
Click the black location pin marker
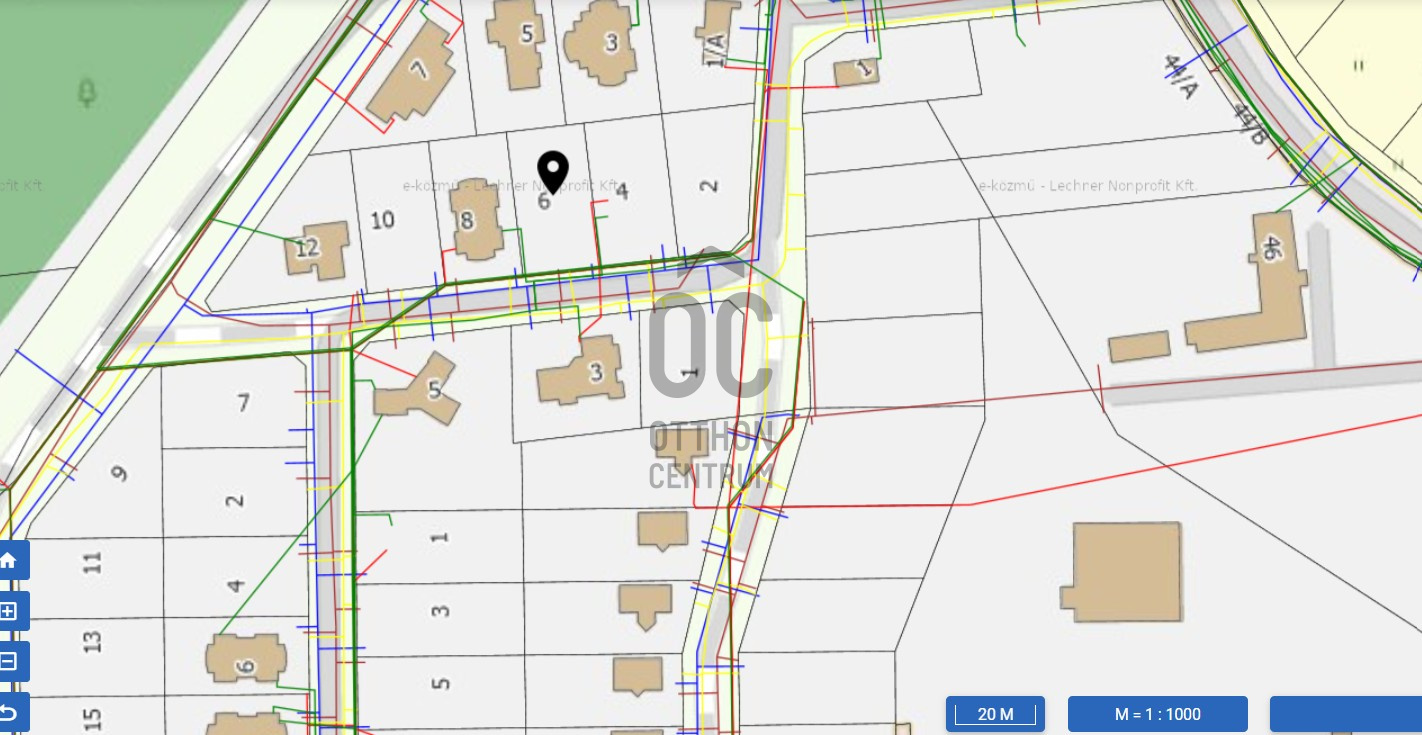[553, 172]
